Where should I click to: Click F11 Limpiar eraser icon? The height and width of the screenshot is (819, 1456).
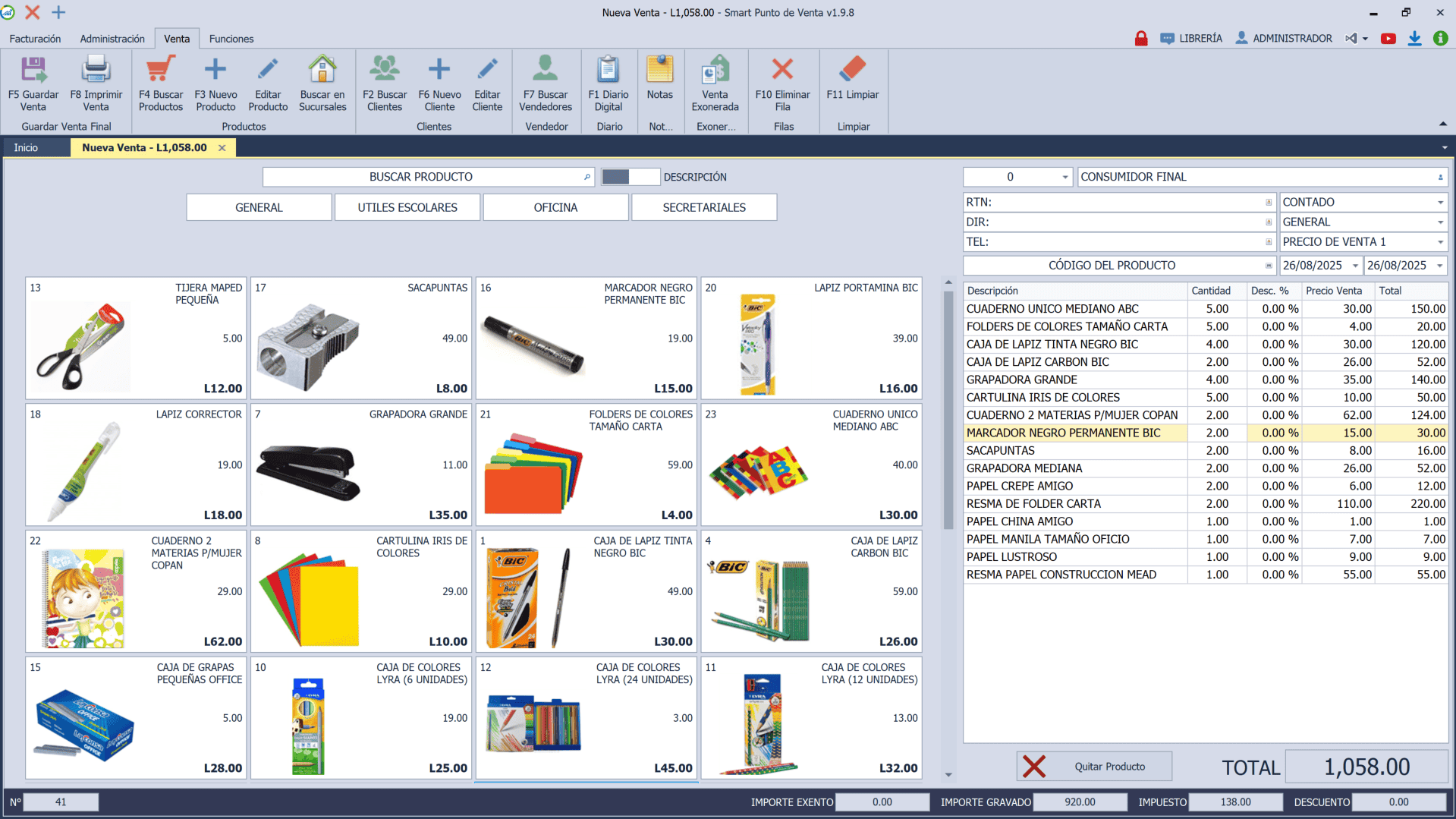pyautogui.click(x=853, y=69)
